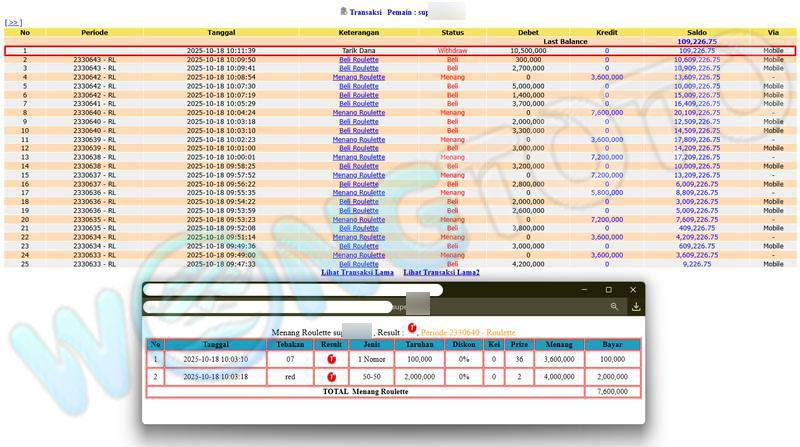Click the Prize column header in popup
800x447 pixels.
pos(519,344)
